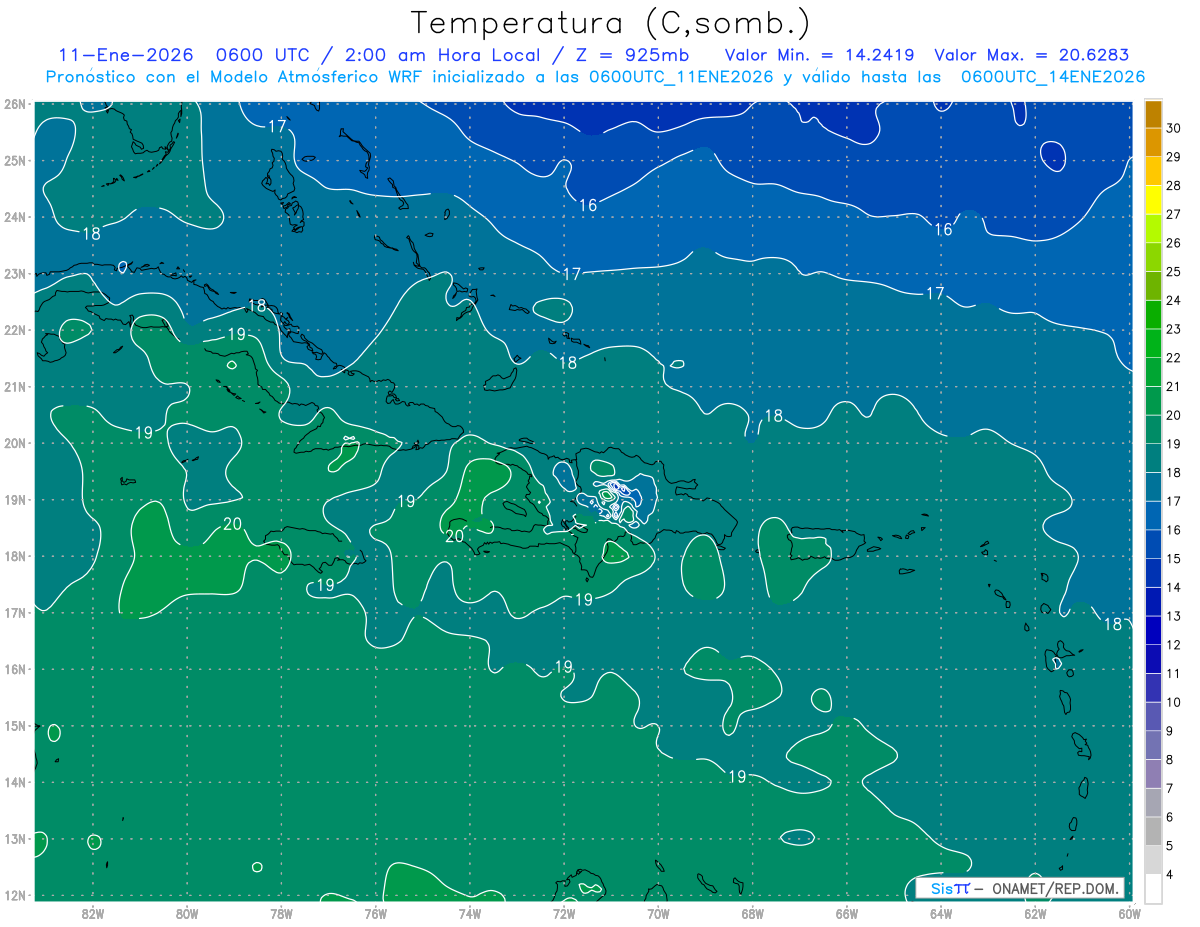
Task: Click the 80W longitude label
Action: 187,913
